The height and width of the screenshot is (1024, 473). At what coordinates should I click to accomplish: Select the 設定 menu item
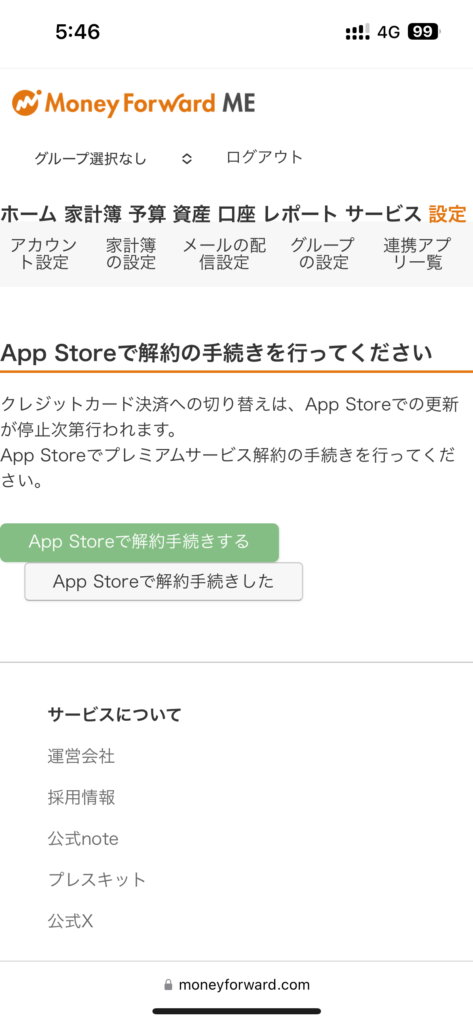[x=448, y=214]
